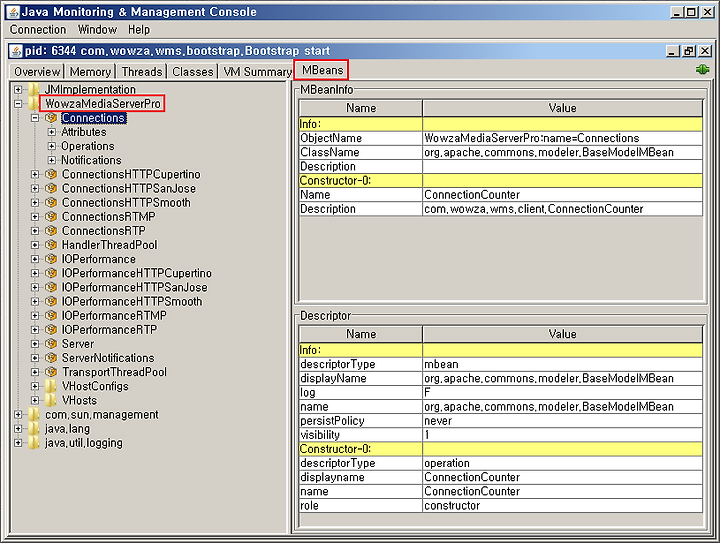720x543 pixels.
Task: Click the Java icon in inner window title
Action: tap(16, 51)
